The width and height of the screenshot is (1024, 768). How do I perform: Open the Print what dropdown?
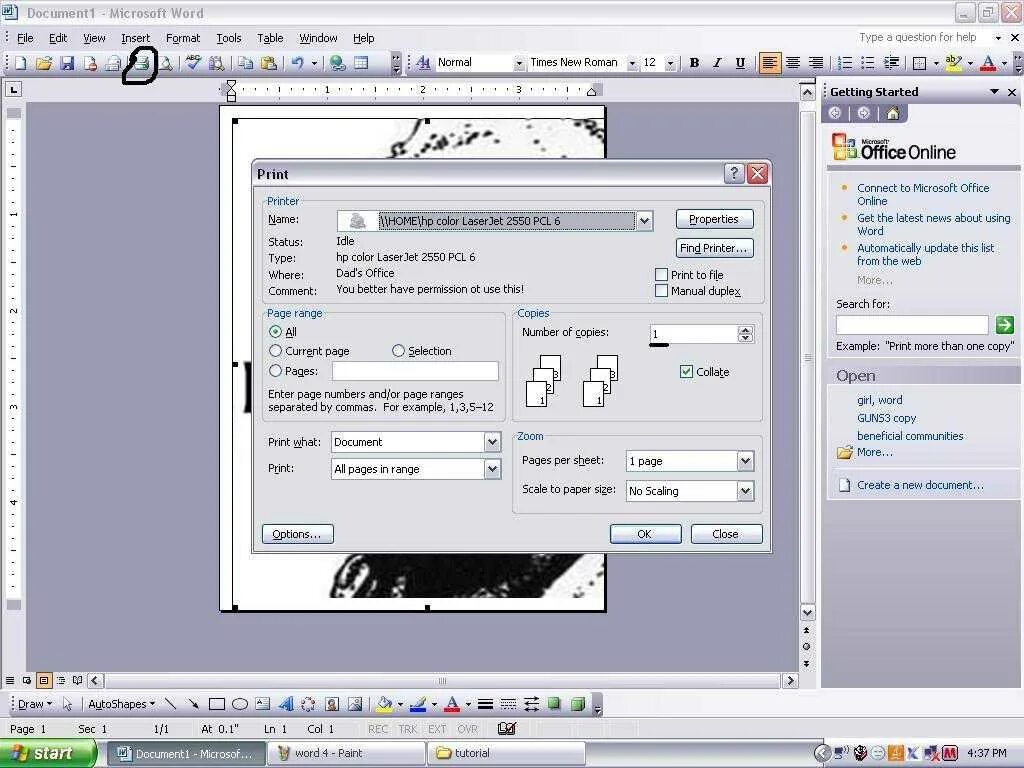492,442
